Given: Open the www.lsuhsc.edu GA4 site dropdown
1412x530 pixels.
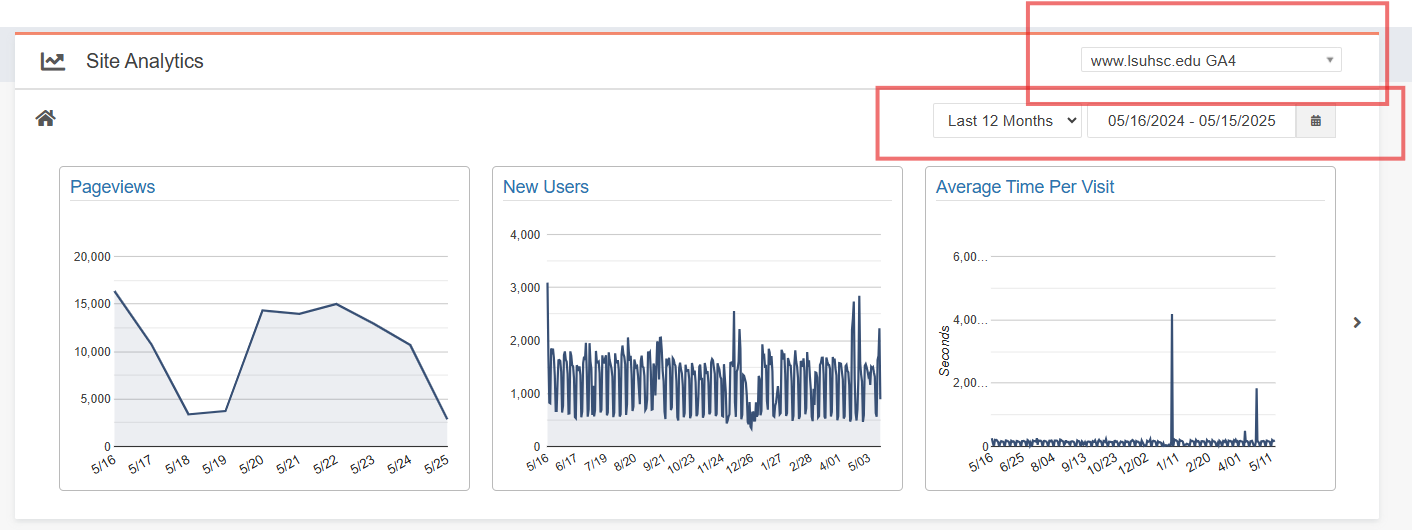Looking at the screenshot, I should 1210,61.
